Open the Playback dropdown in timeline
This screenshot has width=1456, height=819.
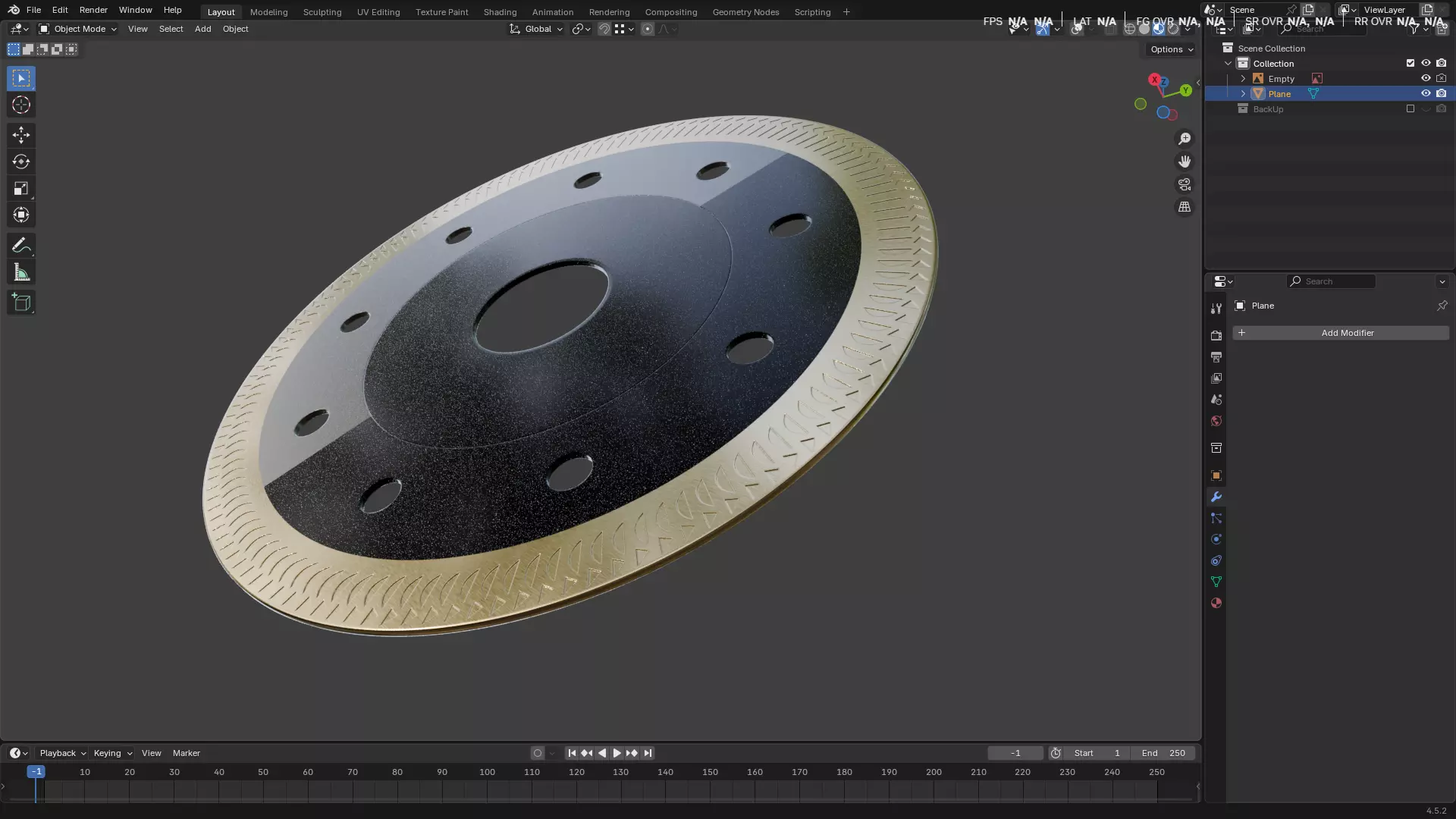coord(62,753)
